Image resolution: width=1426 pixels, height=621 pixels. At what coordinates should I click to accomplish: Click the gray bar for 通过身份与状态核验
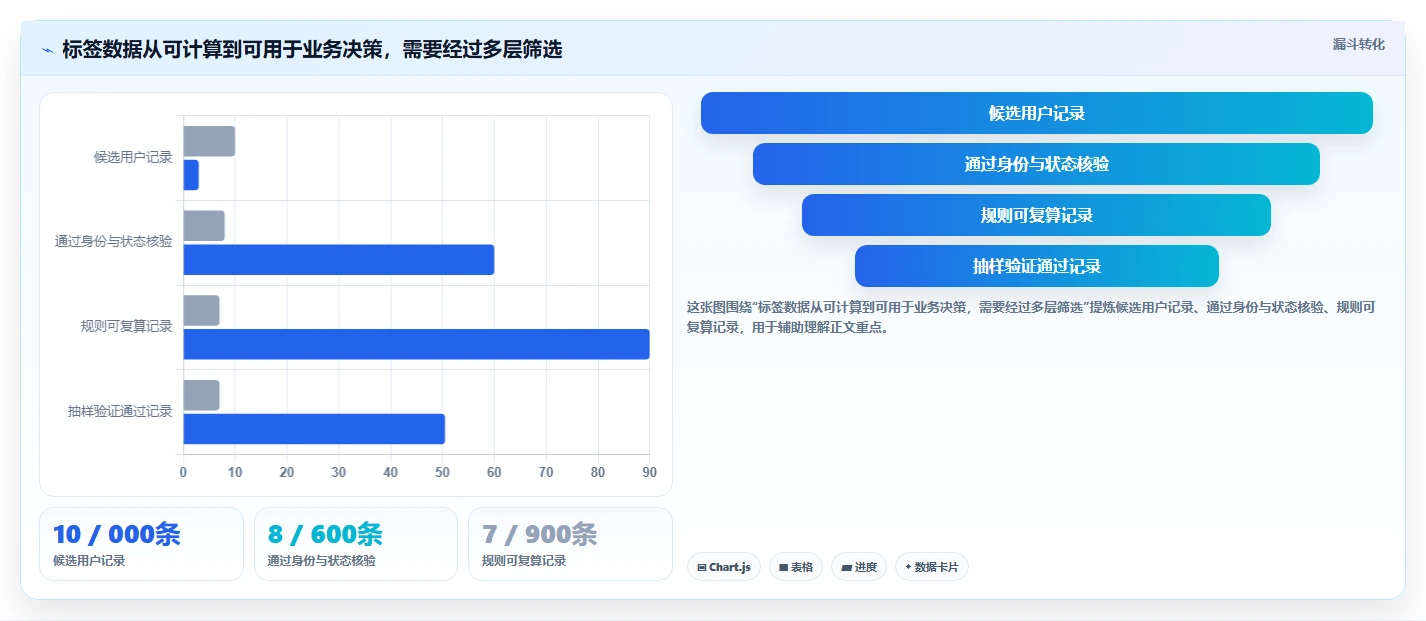click(204, 226)
